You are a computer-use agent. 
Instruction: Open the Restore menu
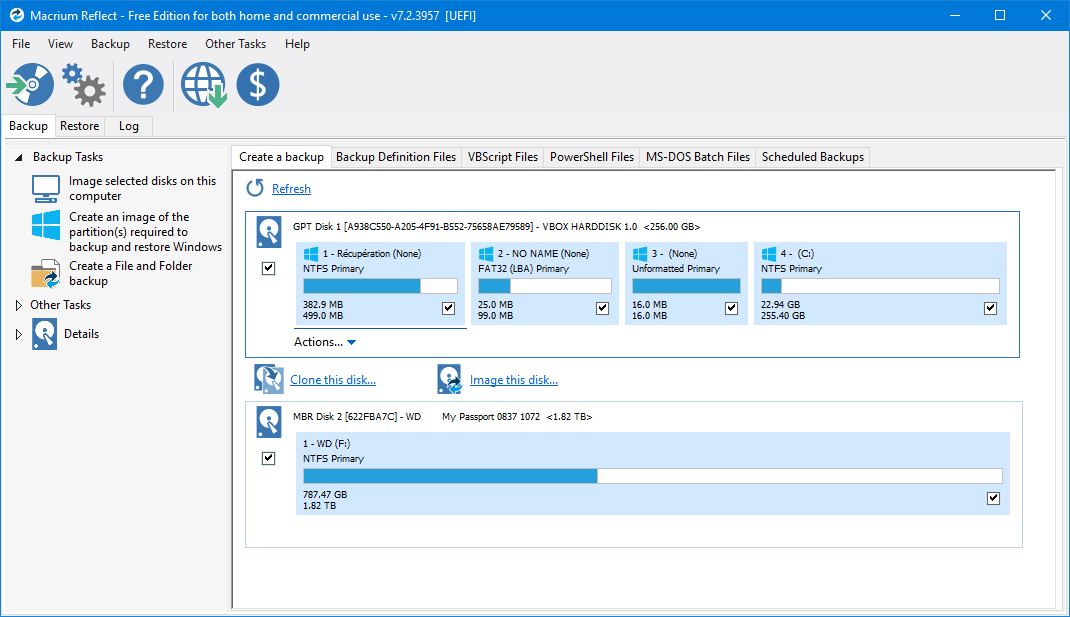pos(167,44)
